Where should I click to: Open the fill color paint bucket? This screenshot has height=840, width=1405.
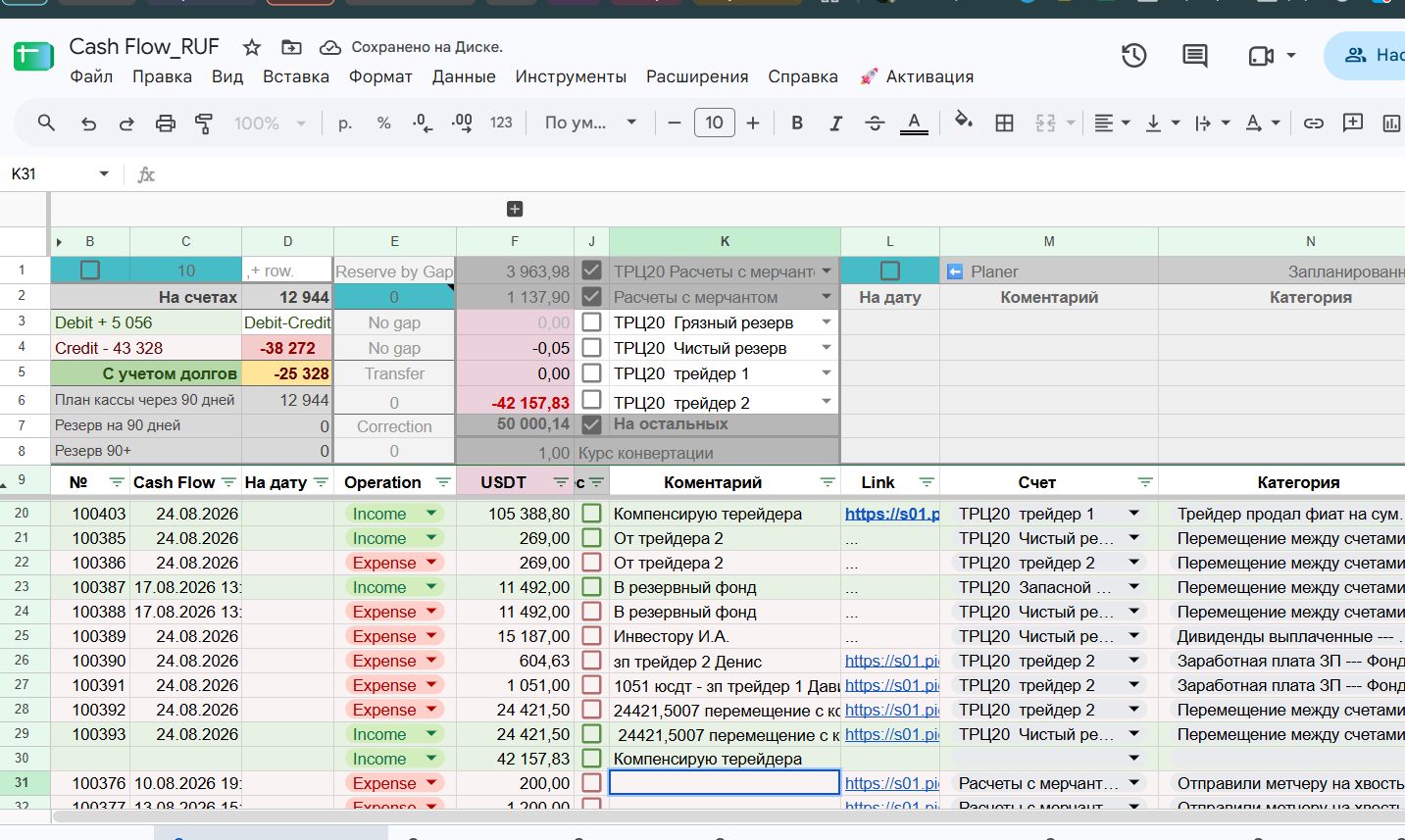[964, 122]
